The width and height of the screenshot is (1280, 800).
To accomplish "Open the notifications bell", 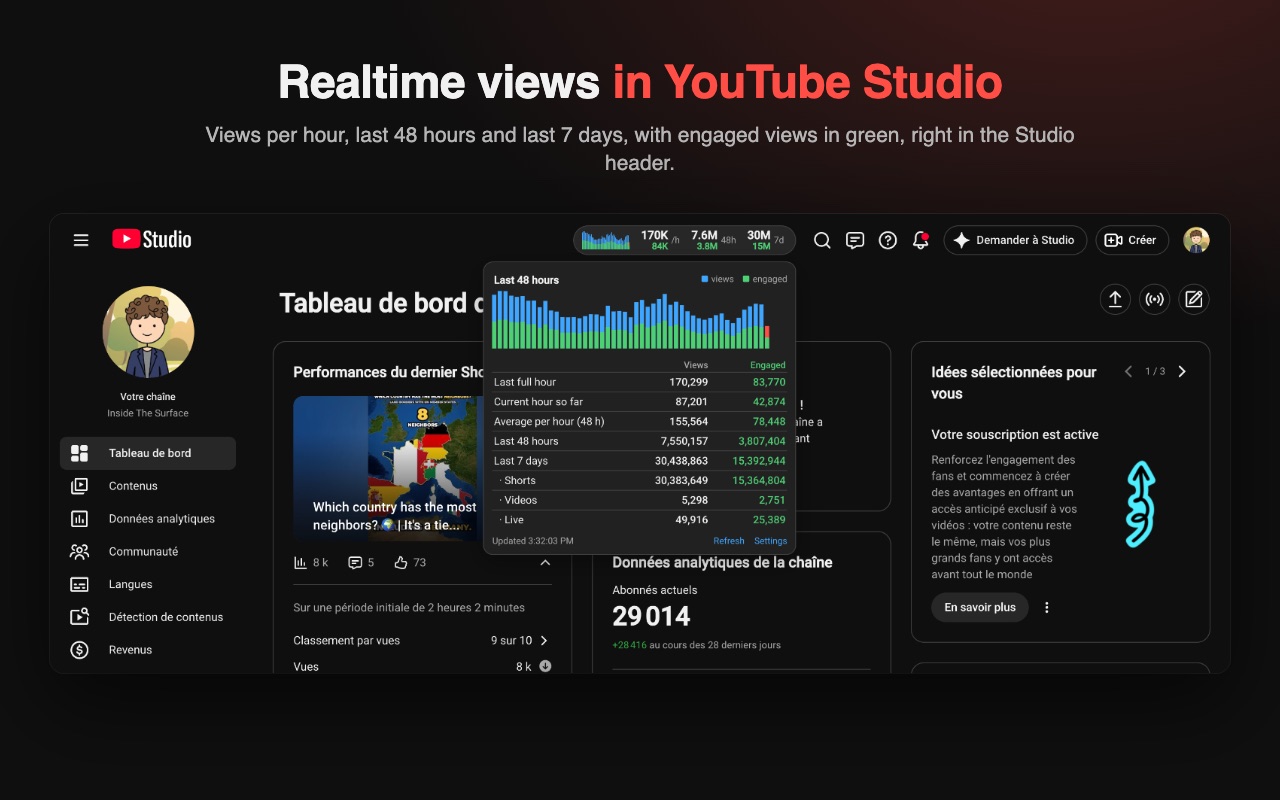I will (x=921, y=240).
